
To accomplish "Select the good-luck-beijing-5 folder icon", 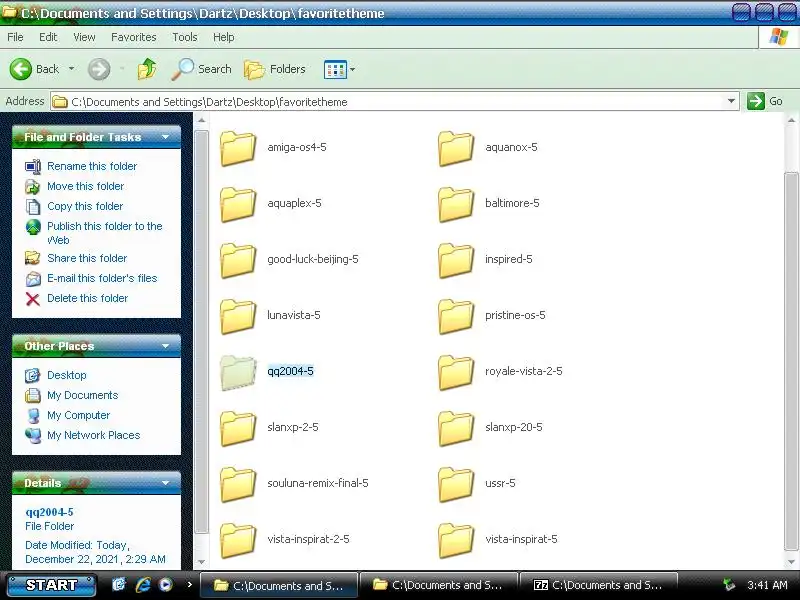I will coord(238,260).
